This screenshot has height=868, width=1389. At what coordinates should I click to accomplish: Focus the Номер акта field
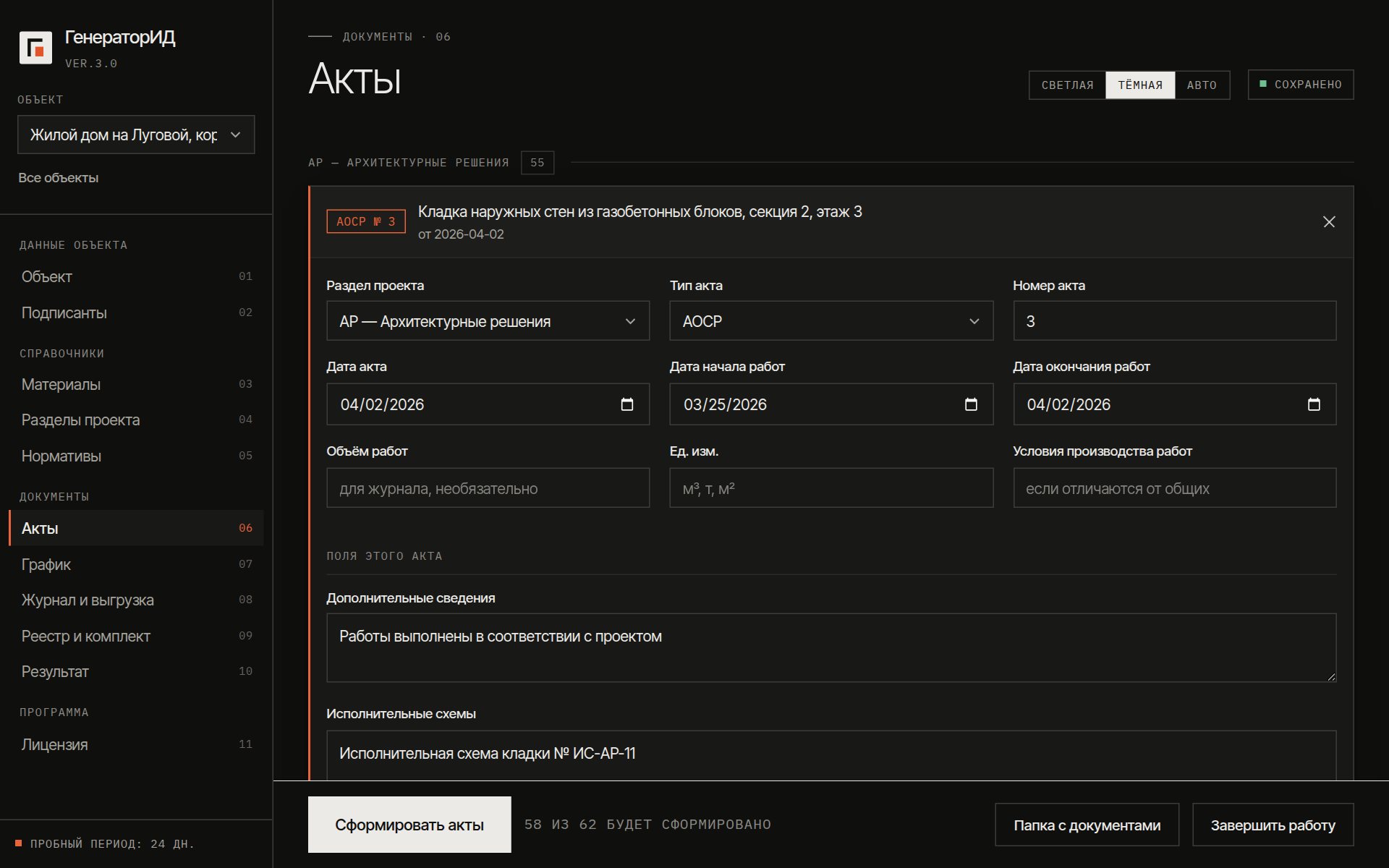tap(1174, 321)
